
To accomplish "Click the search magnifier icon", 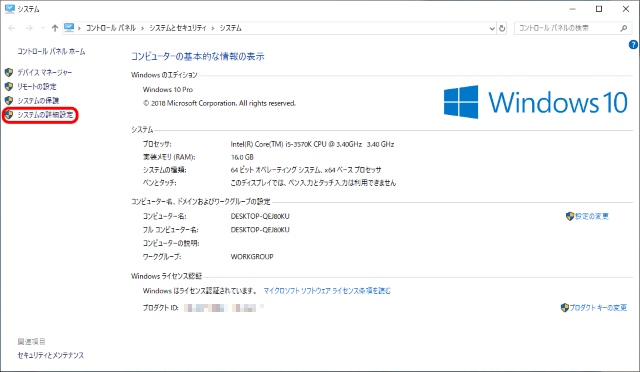I will pyautogui.click(x=623, y=28).
